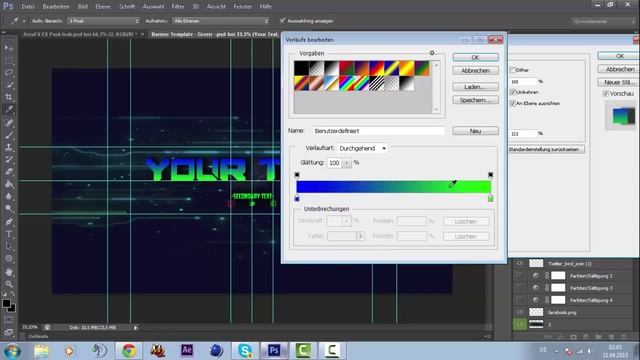
Task: Select the Clone Stamp tool
Action: 9,147
